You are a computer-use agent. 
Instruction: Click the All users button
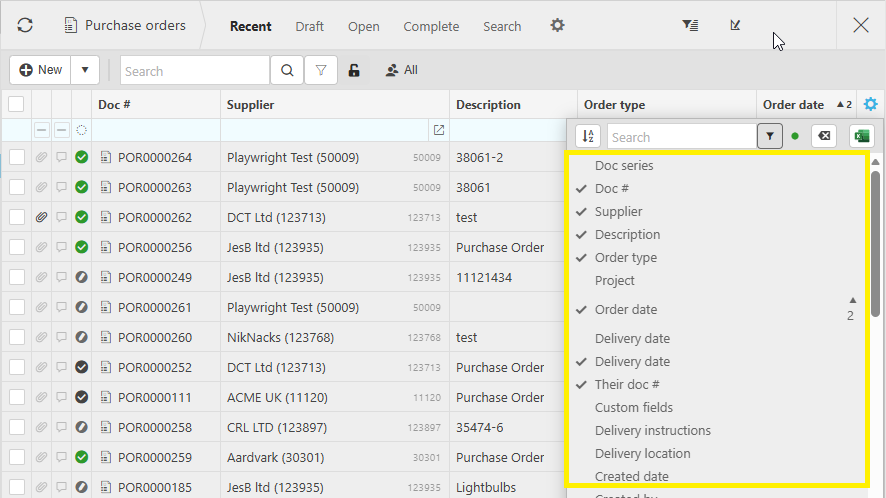click(402, 70)
